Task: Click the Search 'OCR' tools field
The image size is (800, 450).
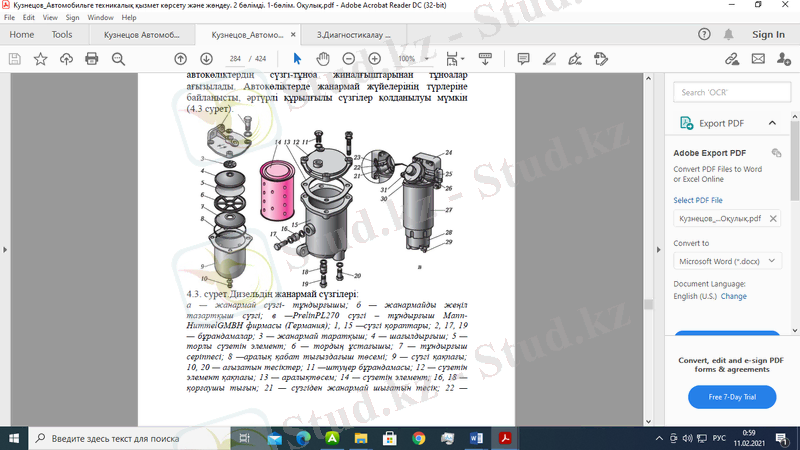Action: (x=730, y=92)
